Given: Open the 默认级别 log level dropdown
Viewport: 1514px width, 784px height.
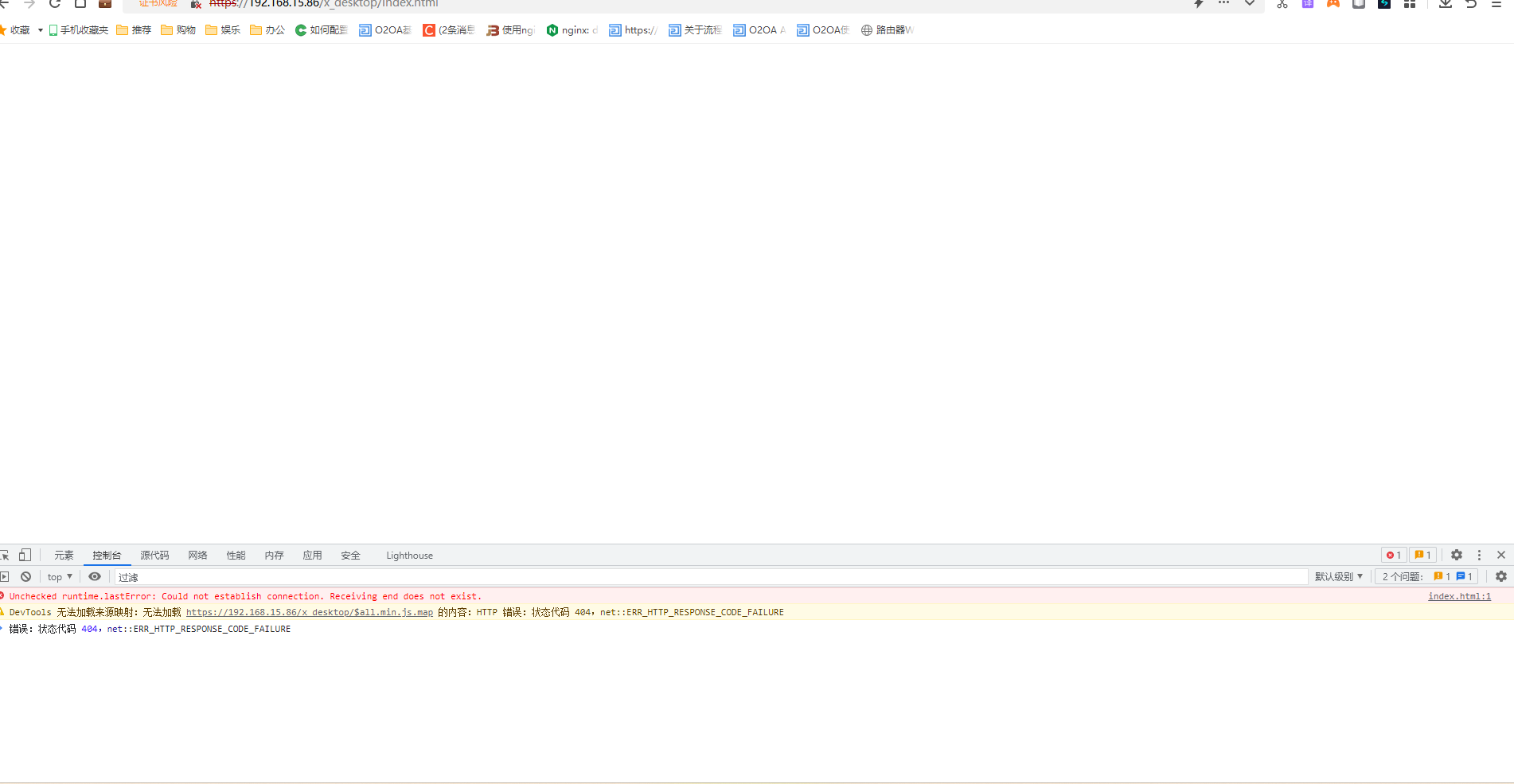Looking at the screenshot, I should click(x=1339, y=576).
